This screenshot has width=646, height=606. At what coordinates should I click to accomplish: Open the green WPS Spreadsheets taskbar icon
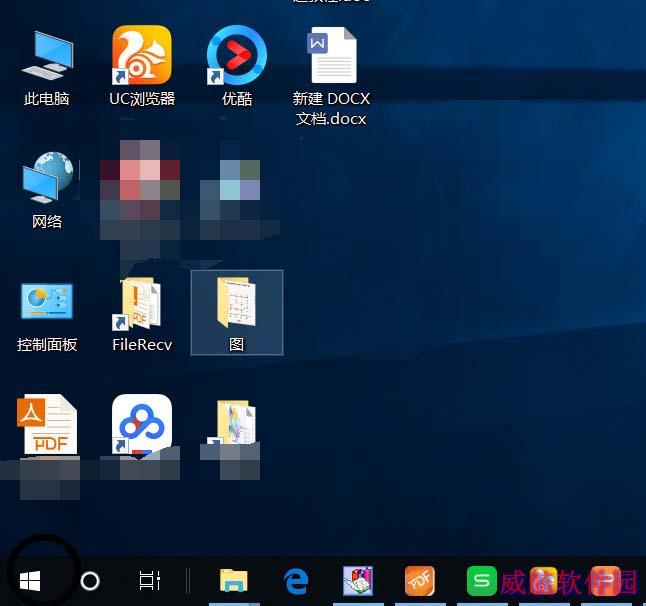482,581
